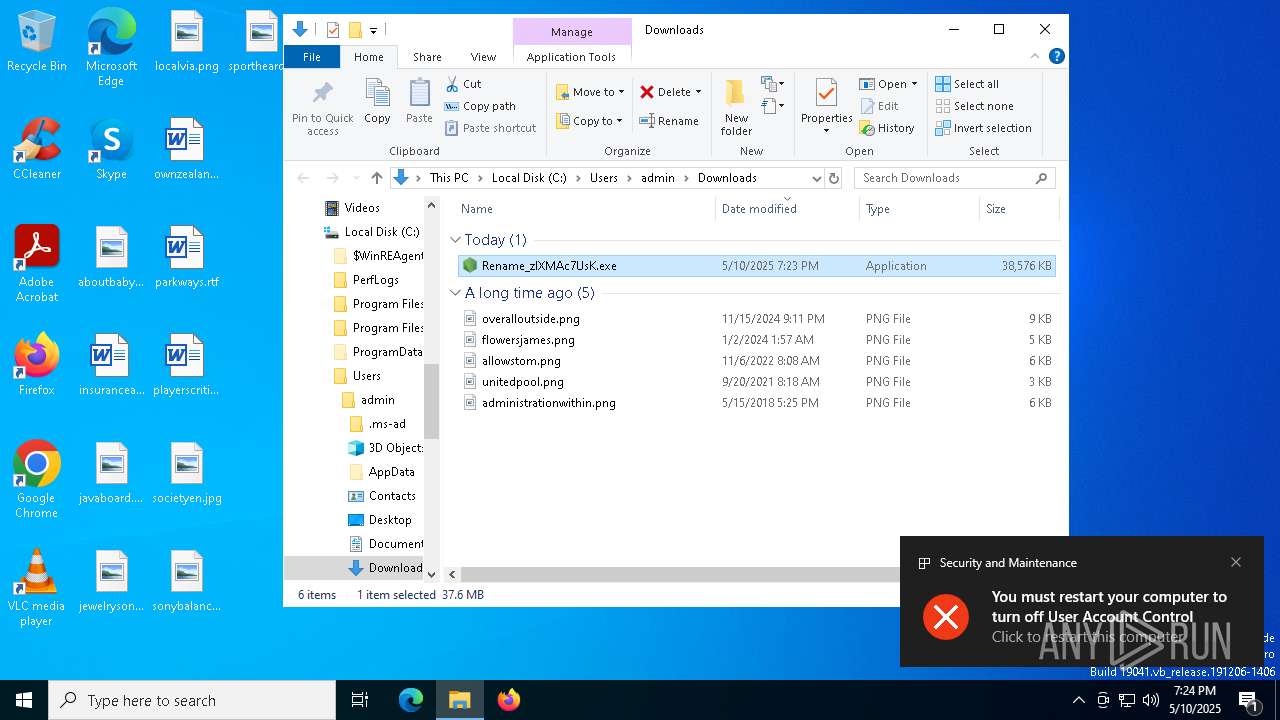Expand the Open button dropdown arrow

[914, 84]
